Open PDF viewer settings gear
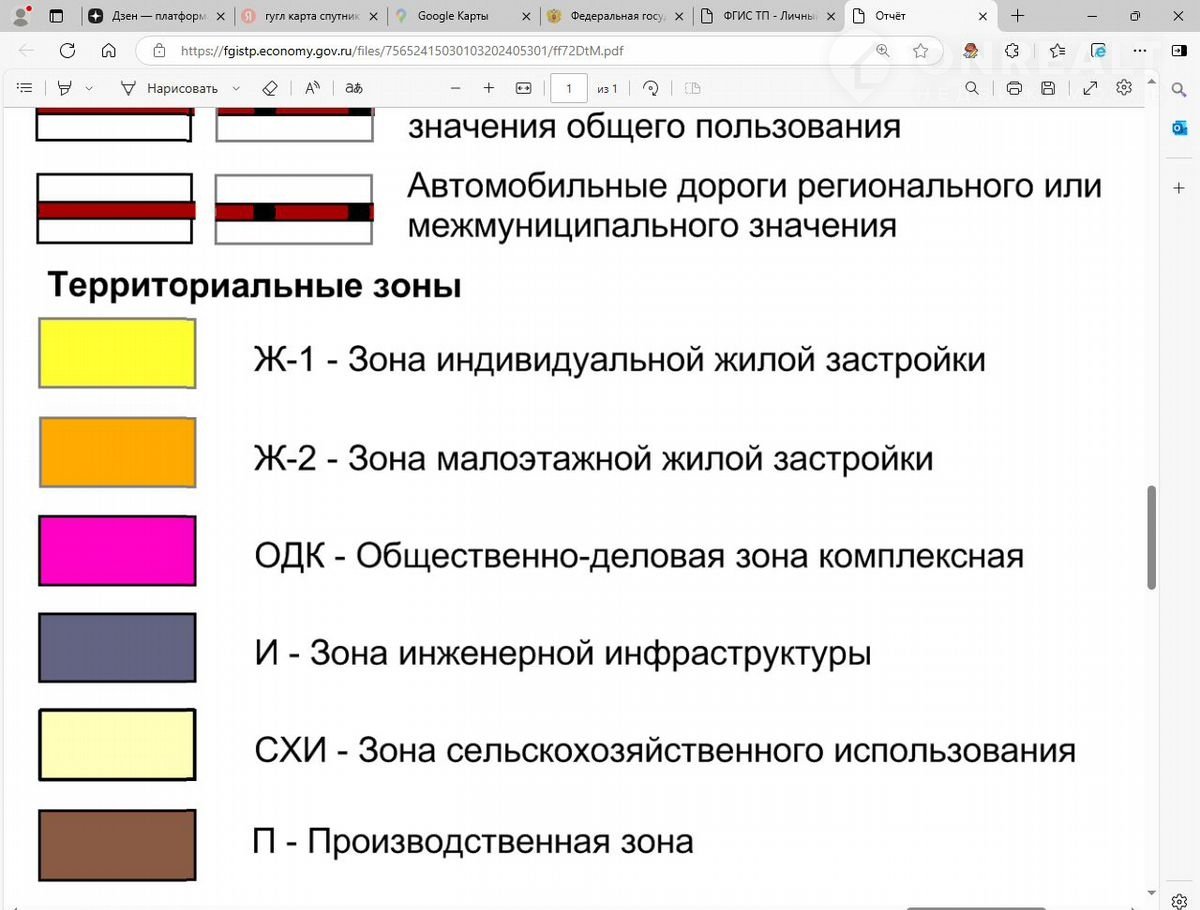This screenshot has width=1200, height=910. [x=1124, y=88]
